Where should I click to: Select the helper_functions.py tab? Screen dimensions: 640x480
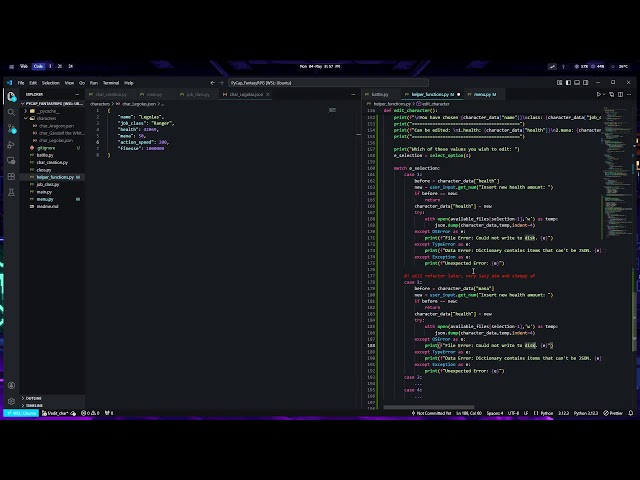click(x=432, y=94)
